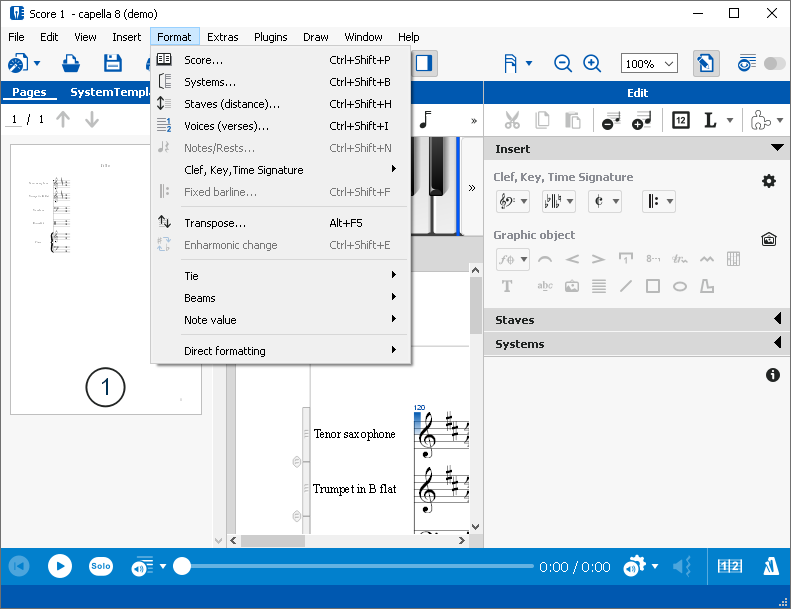Click the info icon in right panel
This screenshot has width=791, height=609.
(x=772, y=375)
